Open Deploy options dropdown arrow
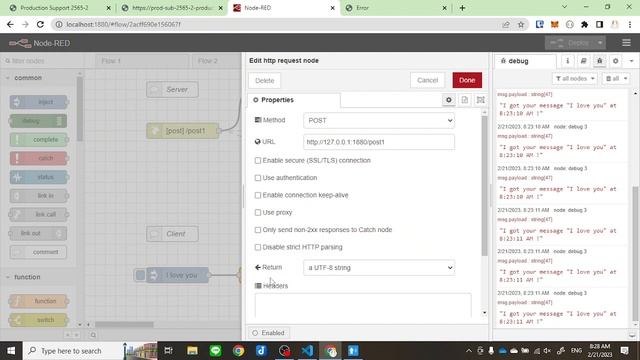640x360 pixels. [x=600, y=43]
